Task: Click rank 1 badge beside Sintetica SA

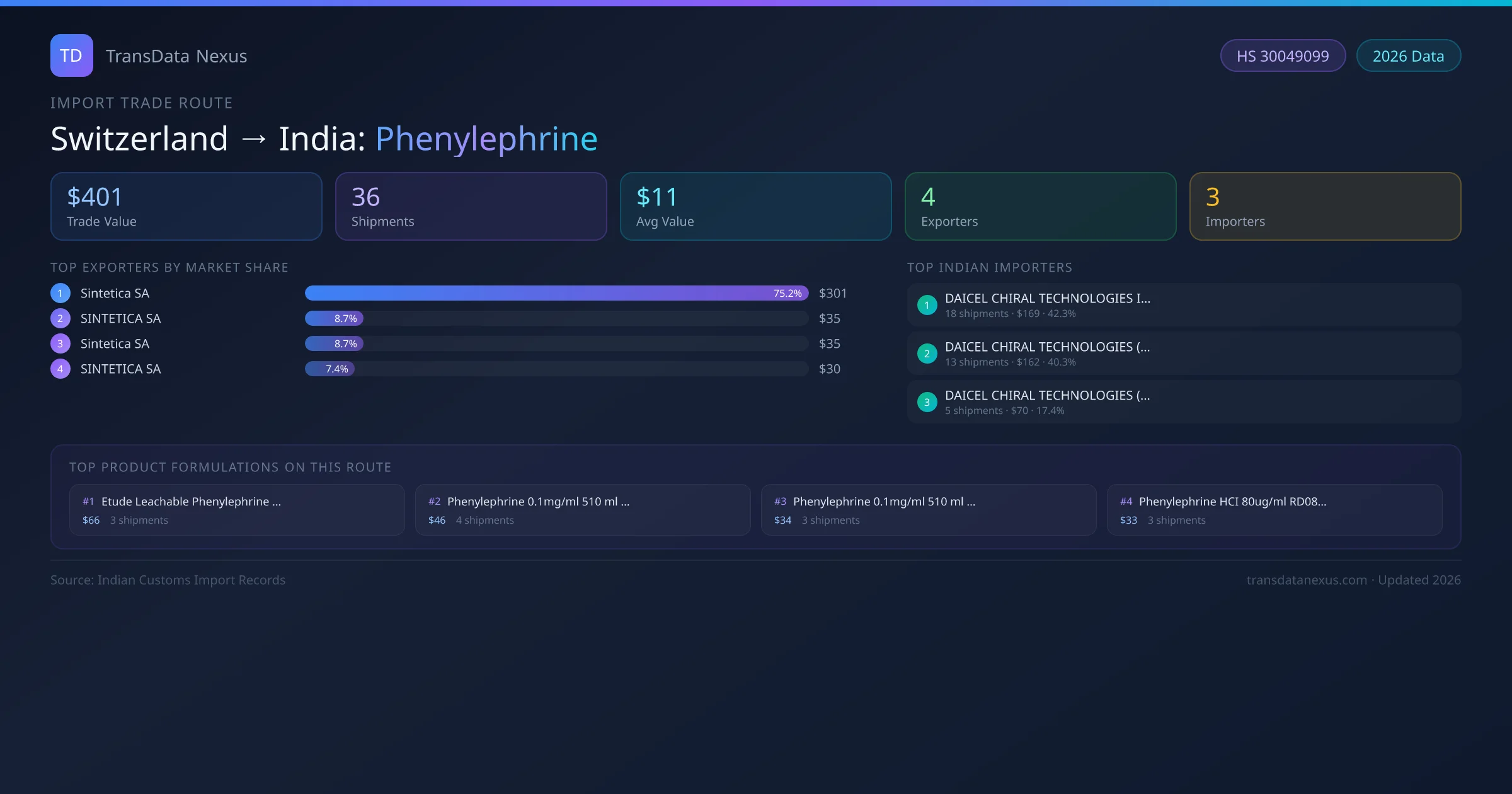Action: click(60, 293)
